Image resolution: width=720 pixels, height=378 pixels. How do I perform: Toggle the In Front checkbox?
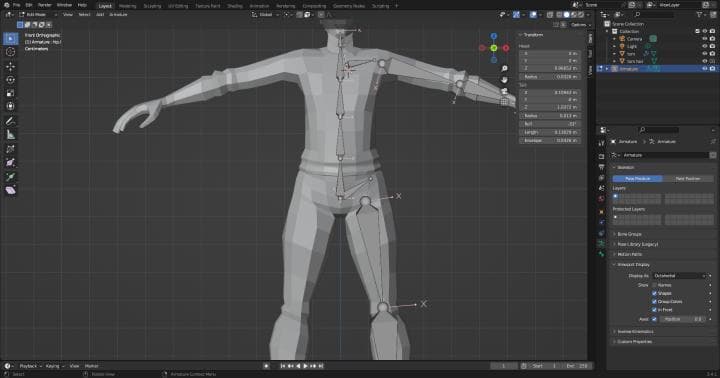(654, 310)
